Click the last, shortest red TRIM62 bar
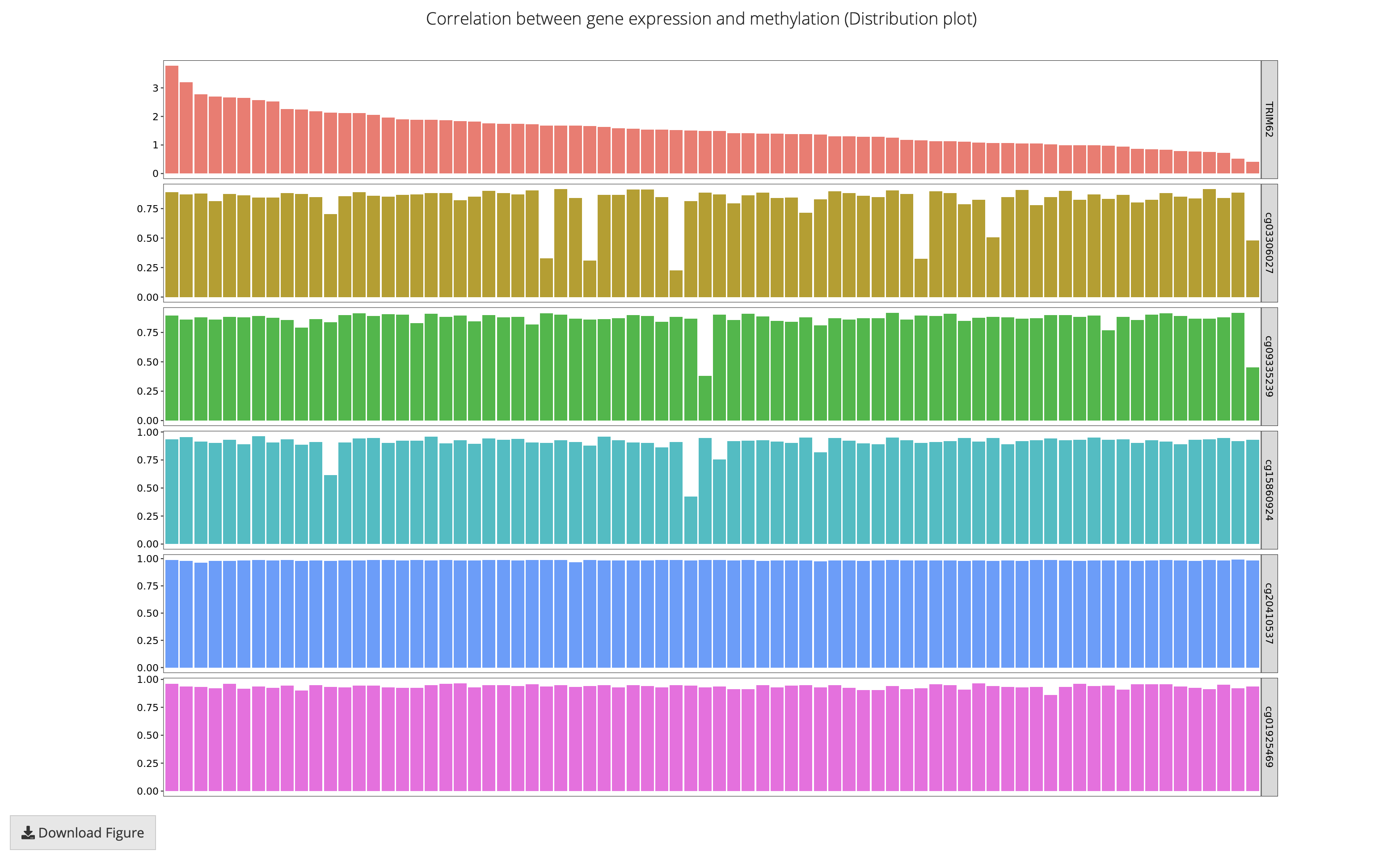 point(1252,168)
